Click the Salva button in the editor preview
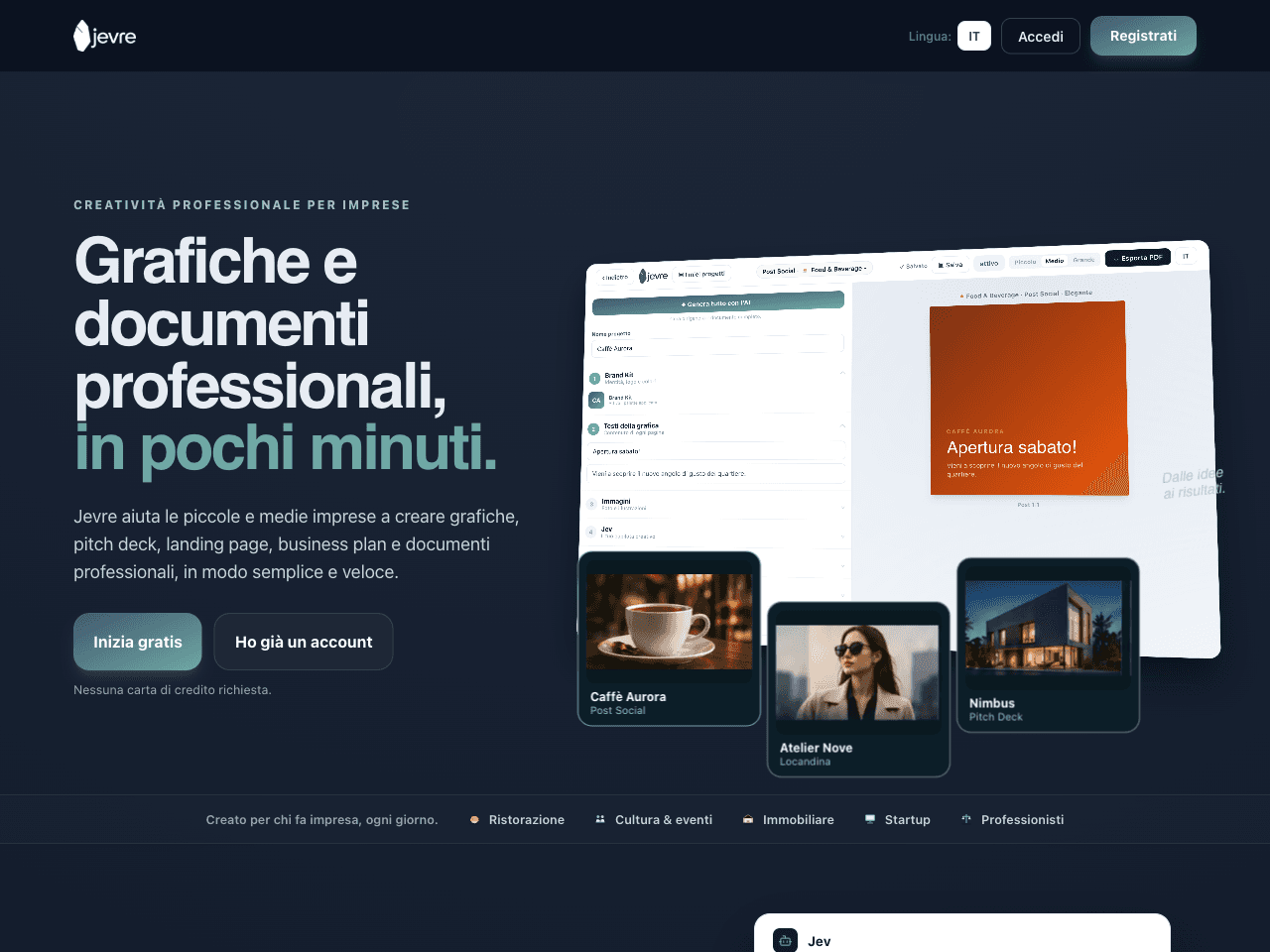Viewport: 1270px width, 952px height. coord(951,265)
